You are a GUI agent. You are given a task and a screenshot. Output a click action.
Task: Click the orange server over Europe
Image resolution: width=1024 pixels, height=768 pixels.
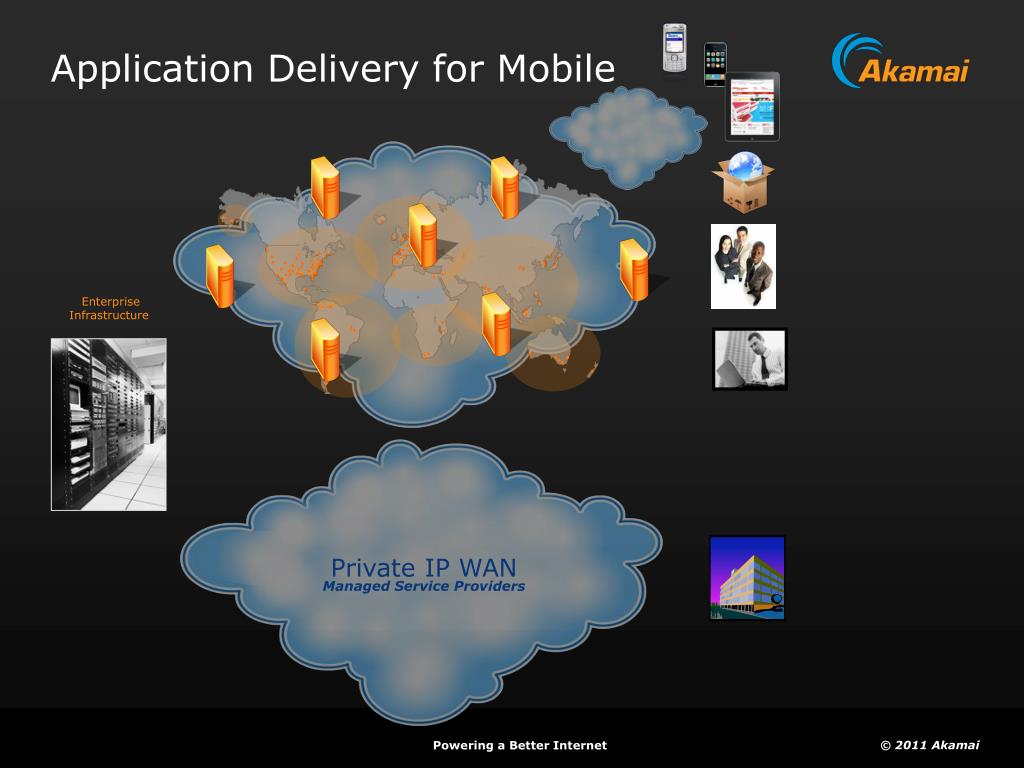click(423, 236)
